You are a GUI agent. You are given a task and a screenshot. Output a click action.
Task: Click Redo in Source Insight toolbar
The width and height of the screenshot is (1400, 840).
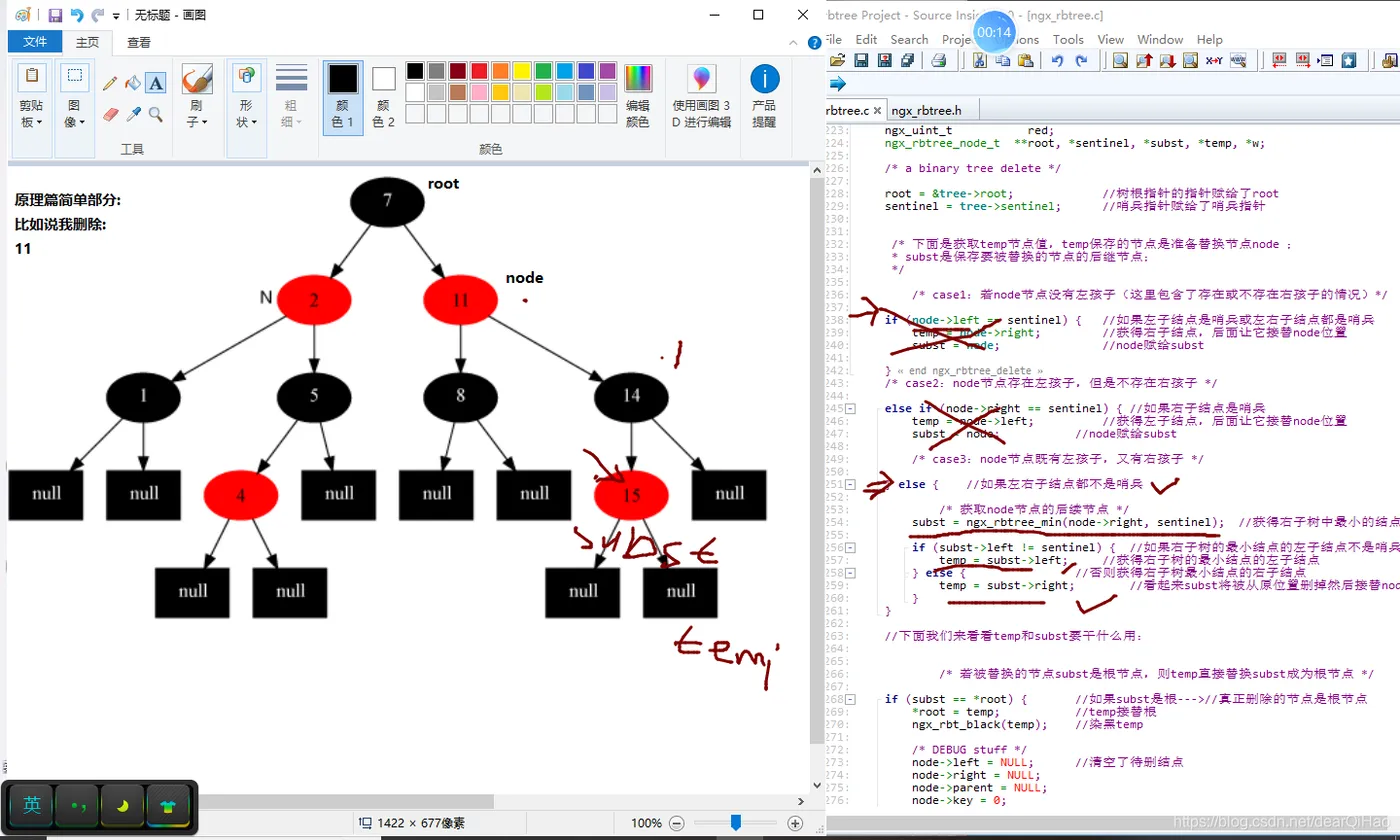[1081, 60]
